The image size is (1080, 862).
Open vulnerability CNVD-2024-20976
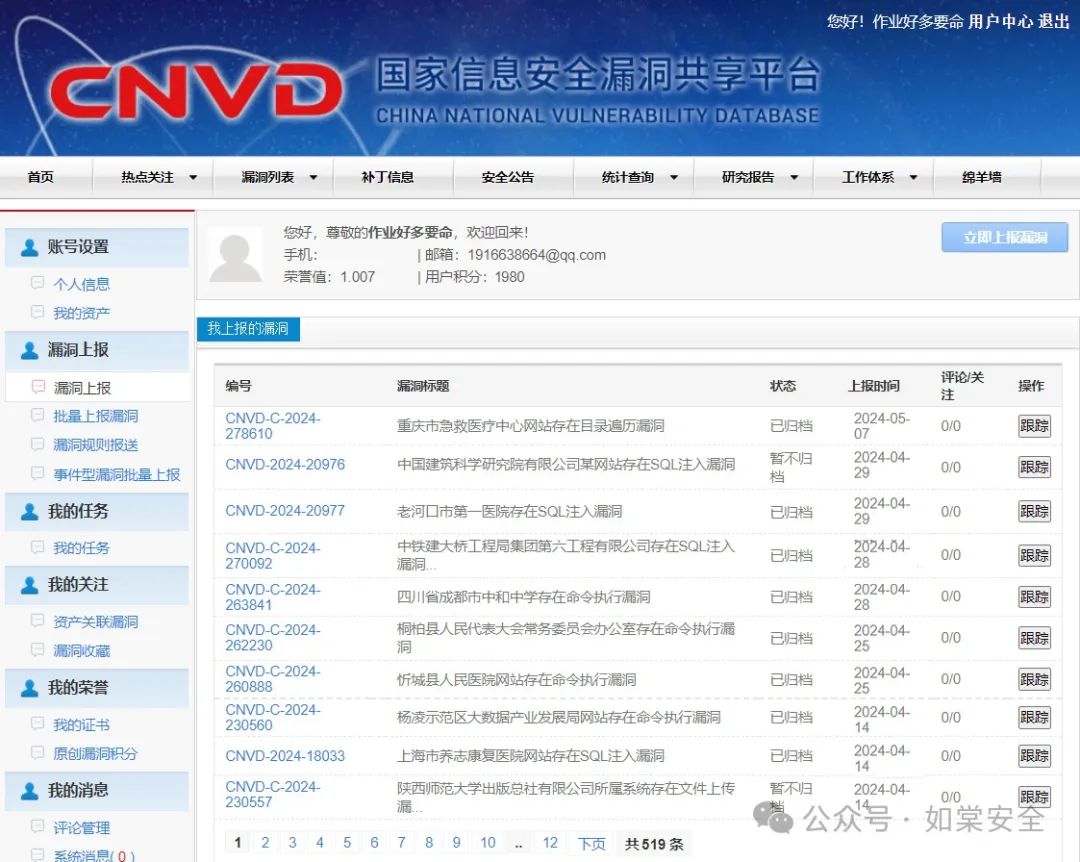pyautogui.click(x=285, y=465)
